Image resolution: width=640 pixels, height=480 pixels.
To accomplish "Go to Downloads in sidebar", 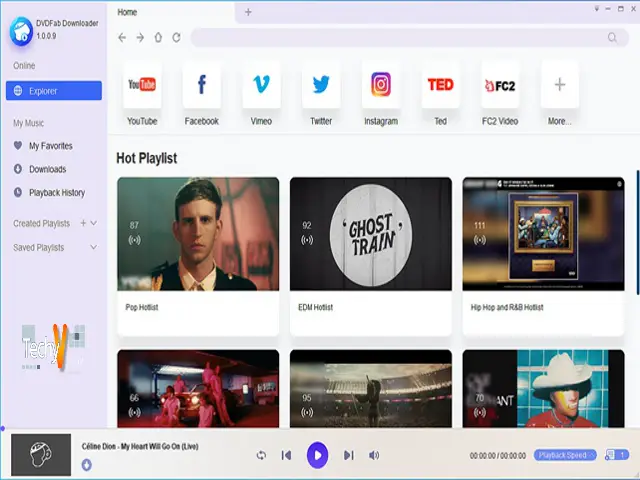I will click(47, 169).
